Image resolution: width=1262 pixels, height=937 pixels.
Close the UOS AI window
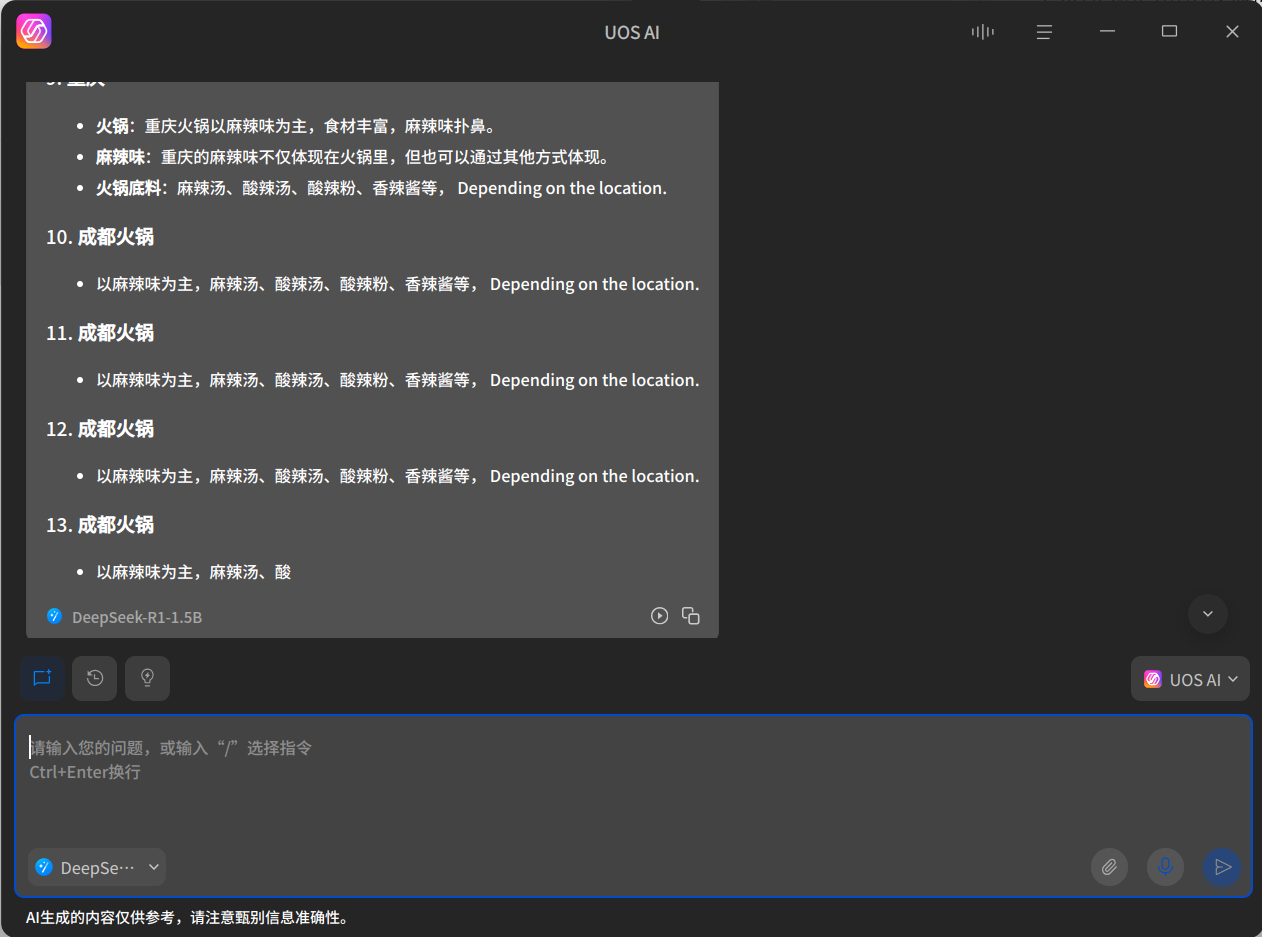pos(1232,32)
